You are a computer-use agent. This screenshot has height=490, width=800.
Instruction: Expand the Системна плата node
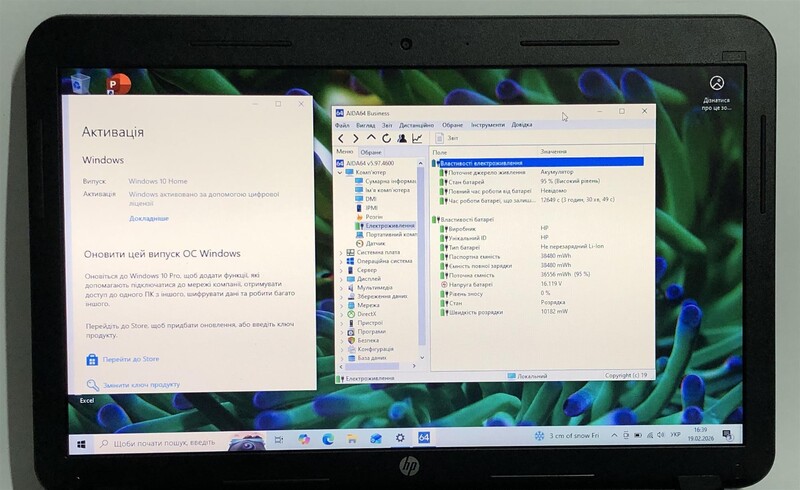click(341, 253)
